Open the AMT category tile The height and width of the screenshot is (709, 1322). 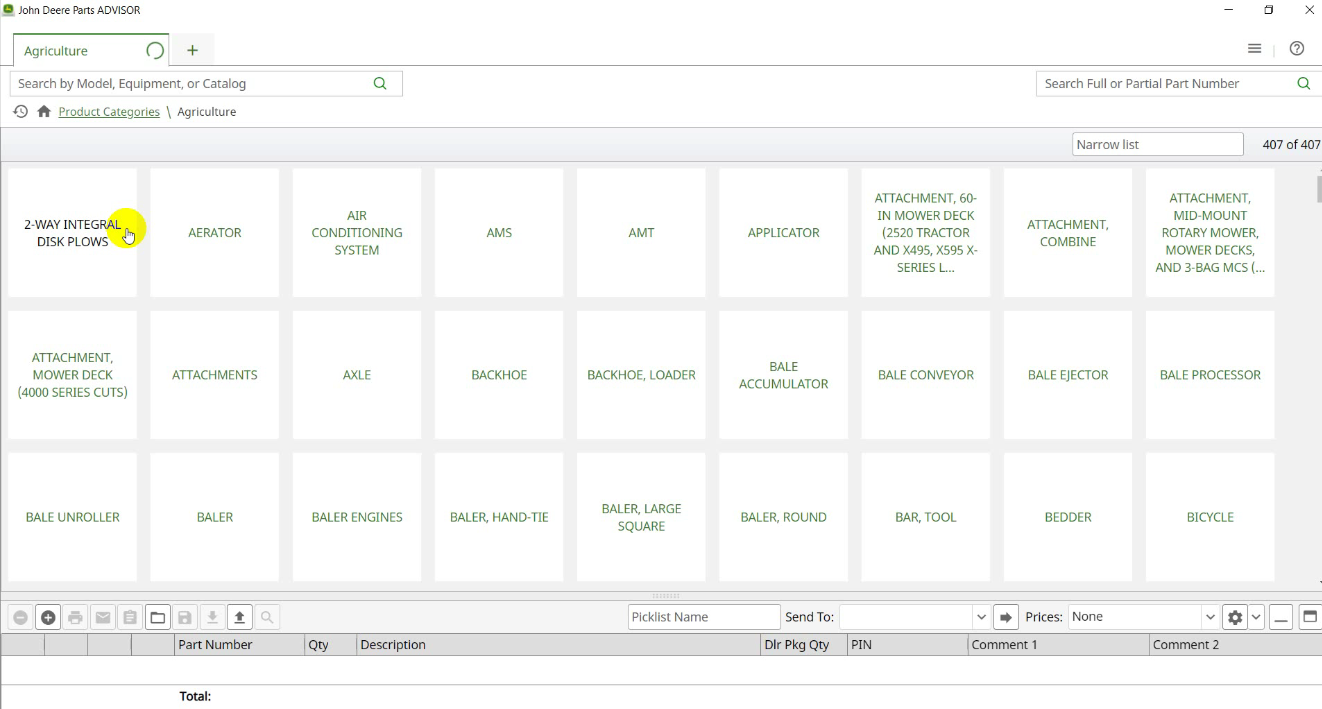point(641,233)
